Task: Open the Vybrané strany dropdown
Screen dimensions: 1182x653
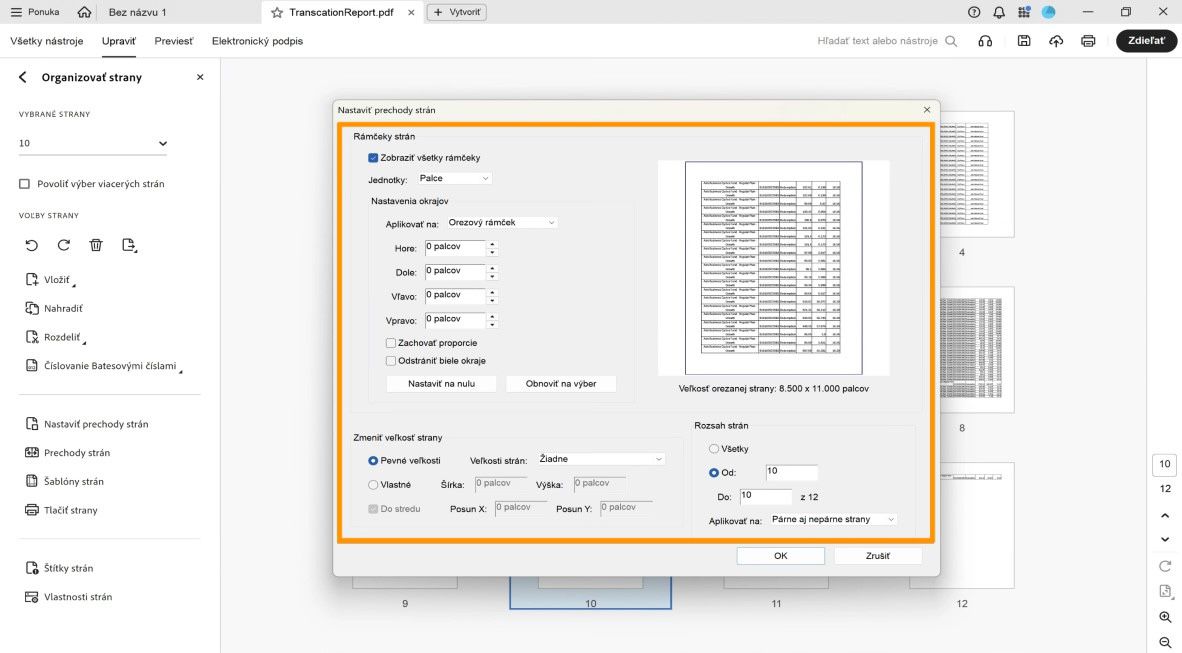Action: point(93,143)
